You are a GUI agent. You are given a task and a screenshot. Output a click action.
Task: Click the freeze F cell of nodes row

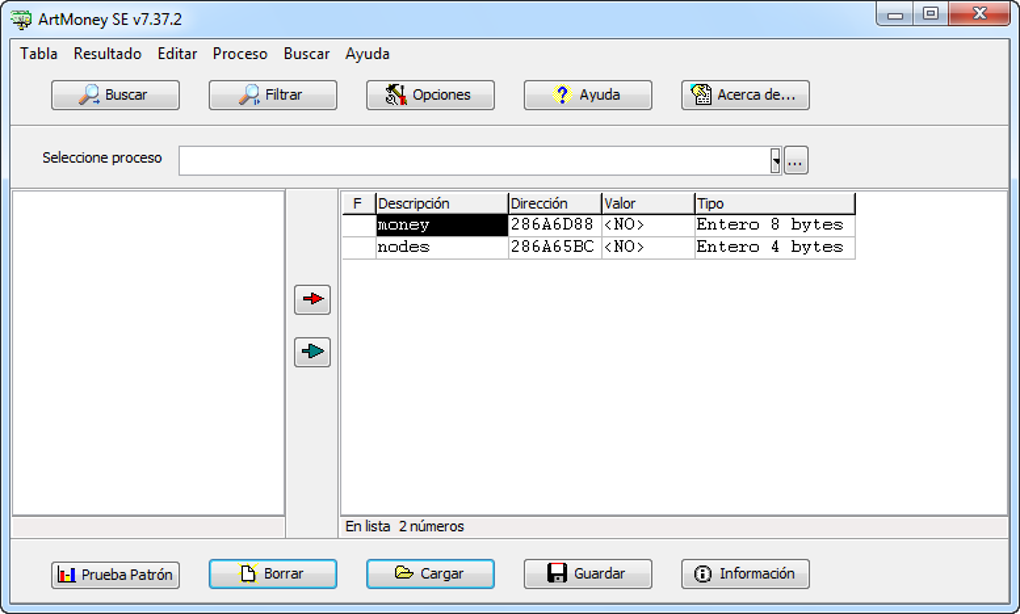[x=358, y=247]
